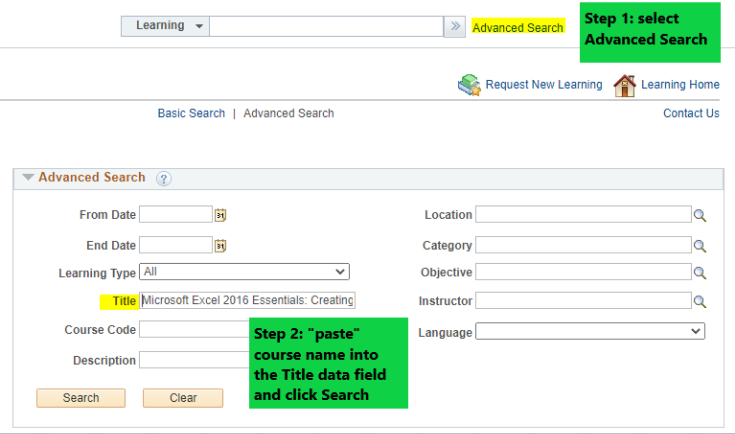Select the Advanced Search tab text
This screenshot has height=434, width=735.
coord(289,113)
